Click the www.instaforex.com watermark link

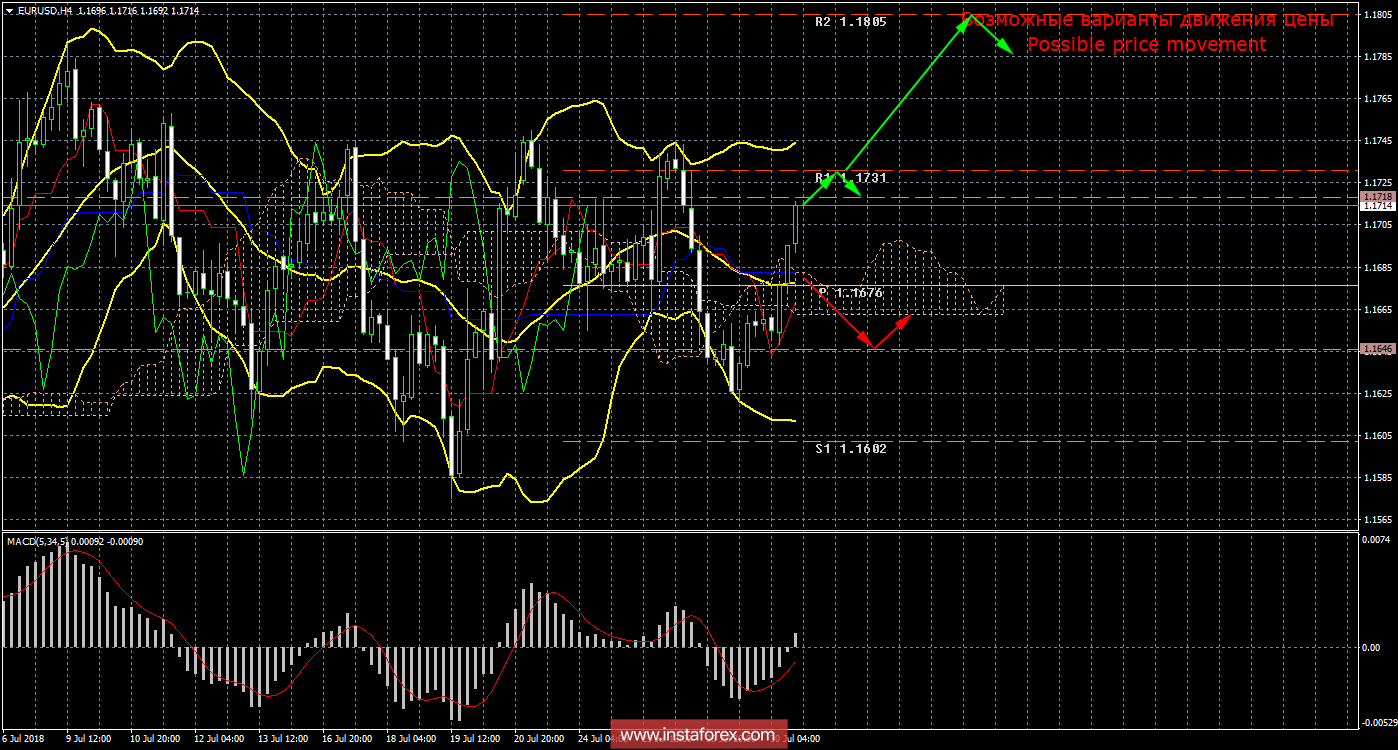tap(697, 736)
